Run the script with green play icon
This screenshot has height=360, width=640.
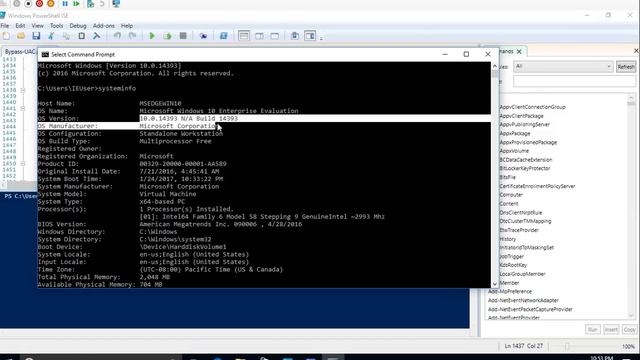point(152,36)
